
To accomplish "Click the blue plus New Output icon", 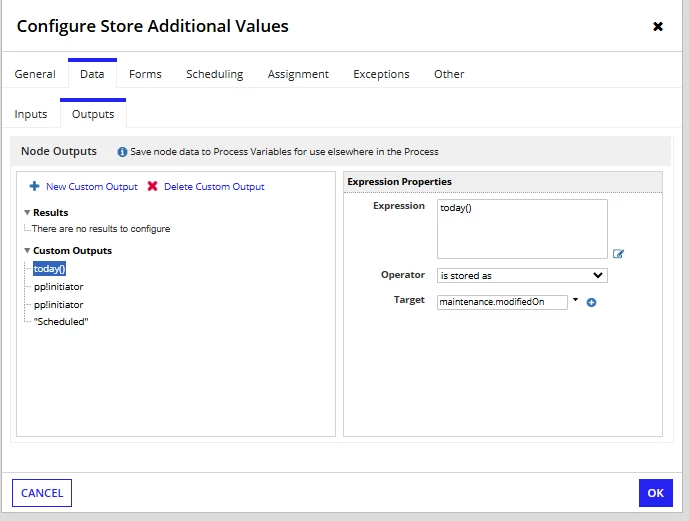I will pyautogui.click(x=34, y=186).
